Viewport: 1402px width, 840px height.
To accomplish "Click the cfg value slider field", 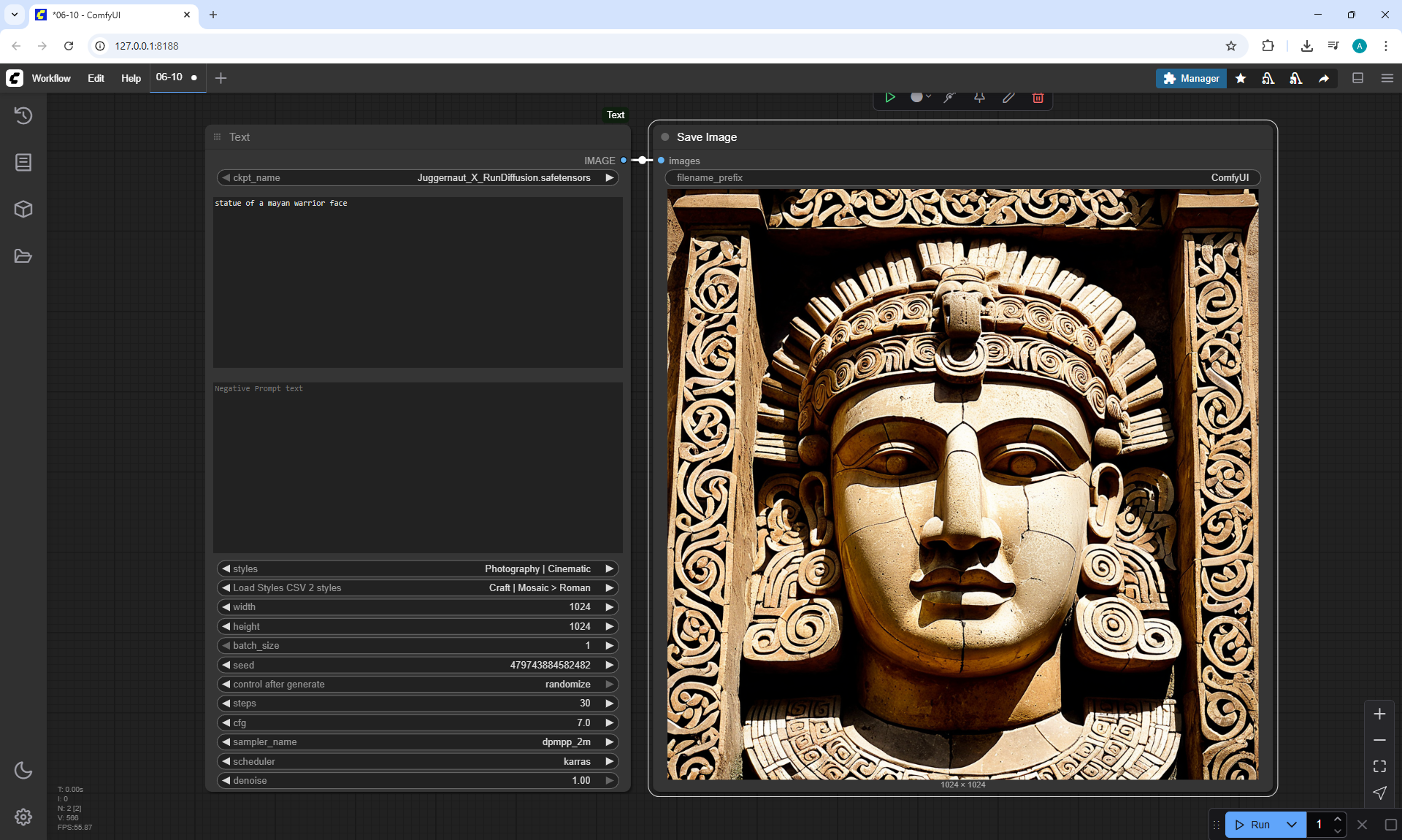I will click(418, 723).
